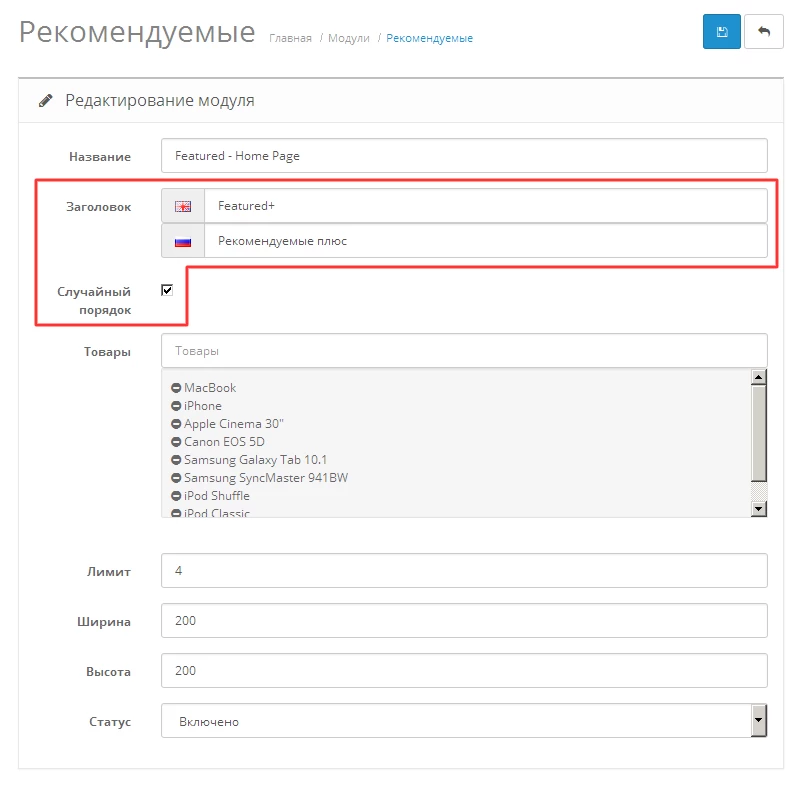Screen dimensions: 804x790
Task: Click the Статус dropdown arrow
Action: pyautogui.click(x=758, y=720)
